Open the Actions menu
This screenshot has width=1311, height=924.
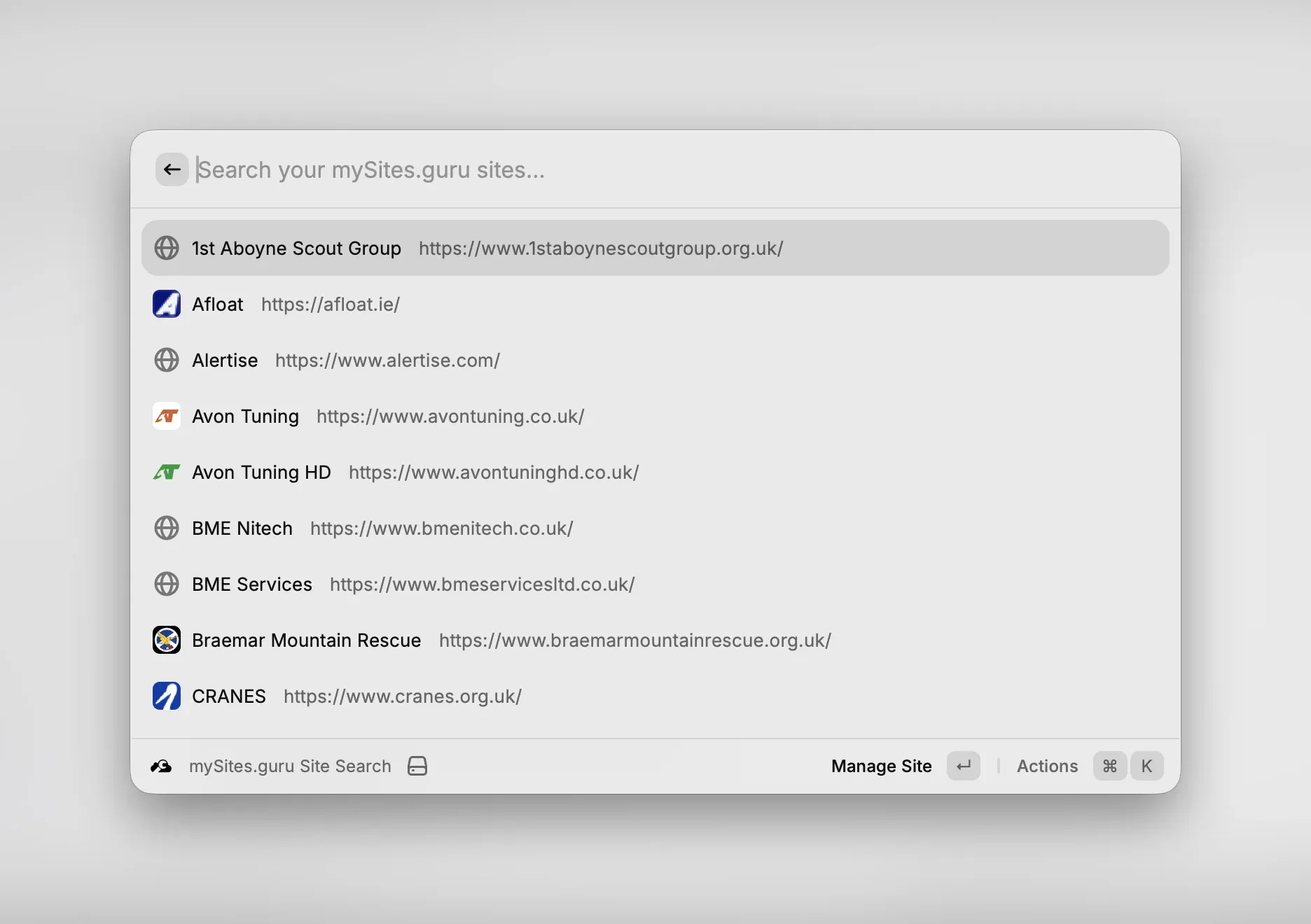coord(1047,766)
